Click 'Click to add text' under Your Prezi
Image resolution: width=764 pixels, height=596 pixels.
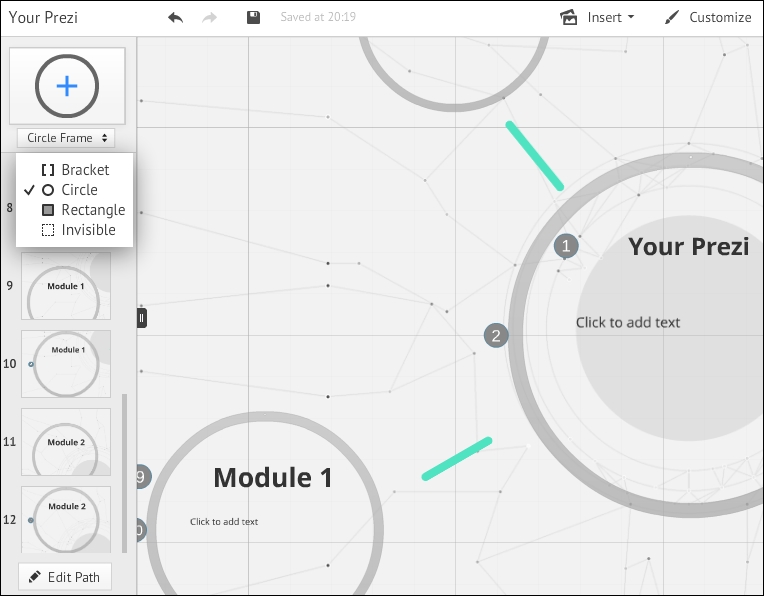click(x=628, y=323)
